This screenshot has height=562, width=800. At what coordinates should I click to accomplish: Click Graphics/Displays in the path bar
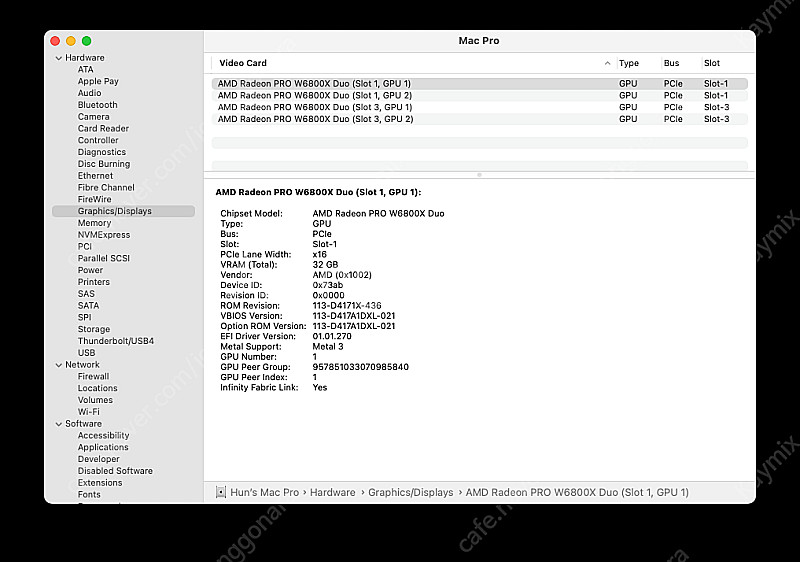[411, 492]
